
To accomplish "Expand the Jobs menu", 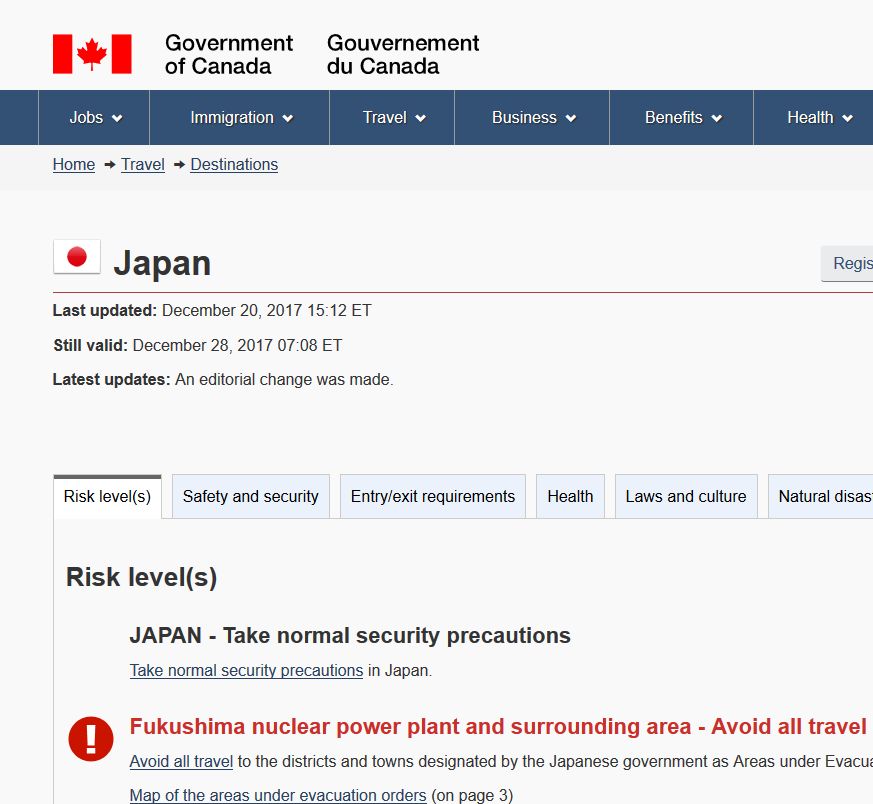I will (95, 118).
